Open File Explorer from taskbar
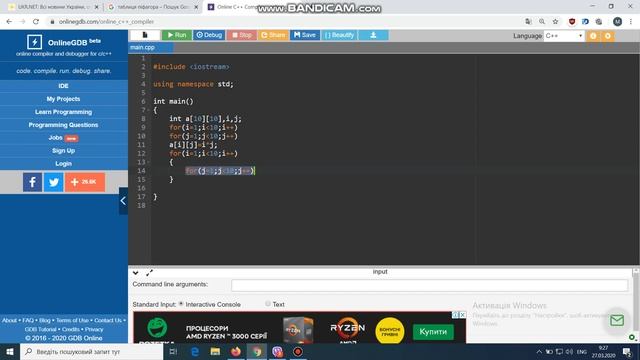The width and height of the screenshot is (640, 360). point(215,351)
